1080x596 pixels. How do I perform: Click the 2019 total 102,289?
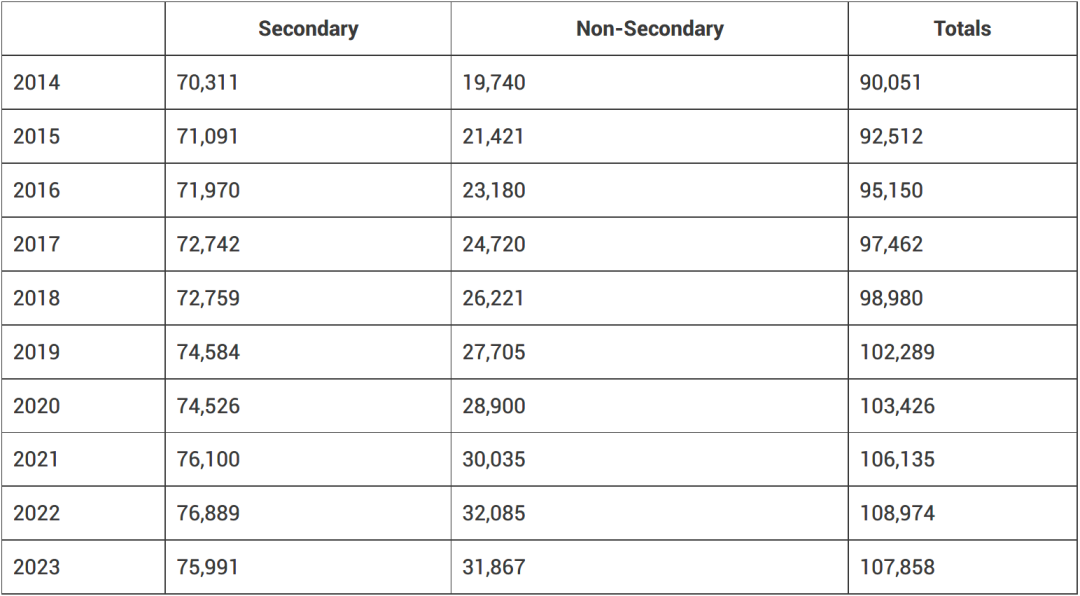897,352
